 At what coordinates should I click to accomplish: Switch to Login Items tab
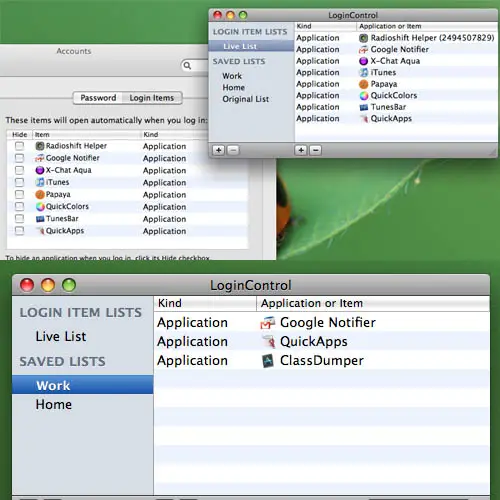coord(152,98)
